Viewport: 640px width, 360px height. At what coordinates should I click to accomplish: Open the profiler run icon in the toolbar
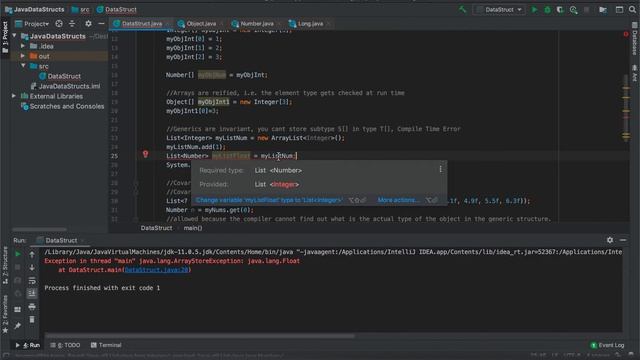click(x=573, y=10)
